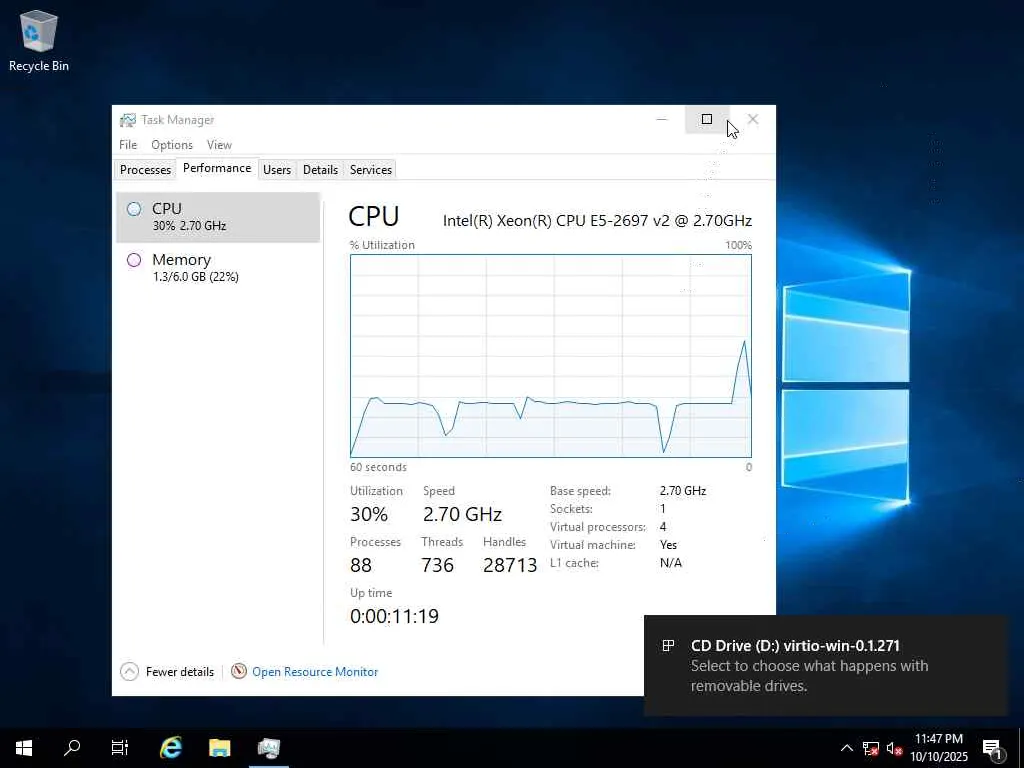This screenshot has height=768, width=1024.
Task: Minimize the Task Manager window
Action: tap(662, 119)
